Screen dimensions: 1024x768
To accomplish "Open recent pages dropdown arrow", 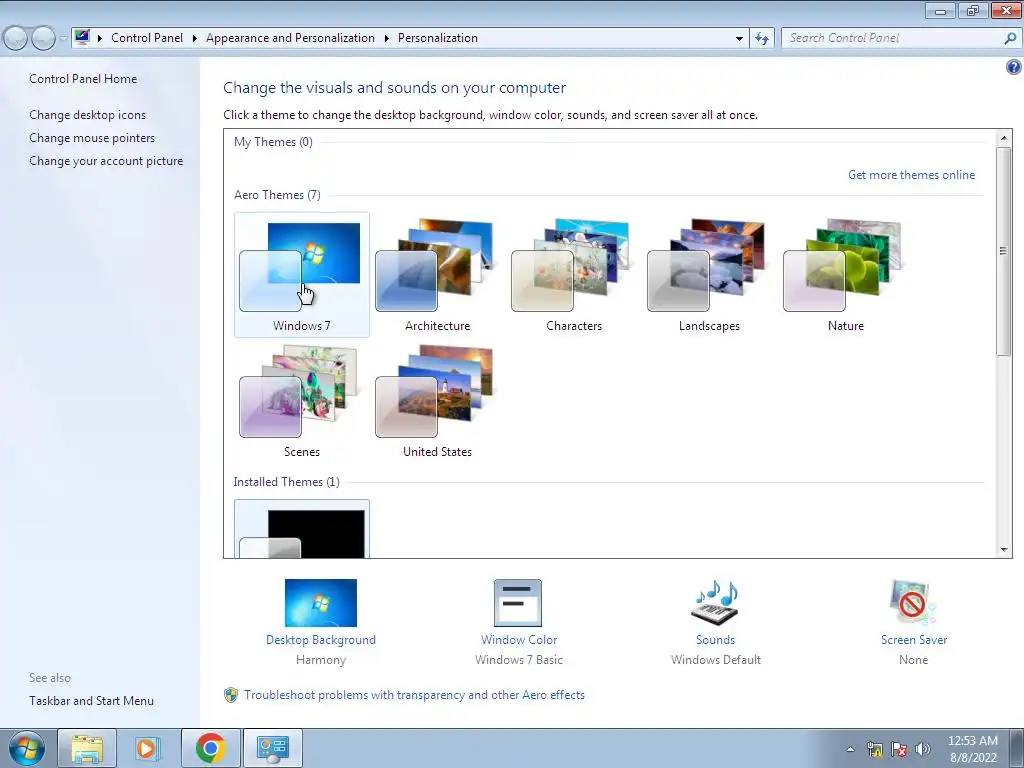I will [63, 39].
